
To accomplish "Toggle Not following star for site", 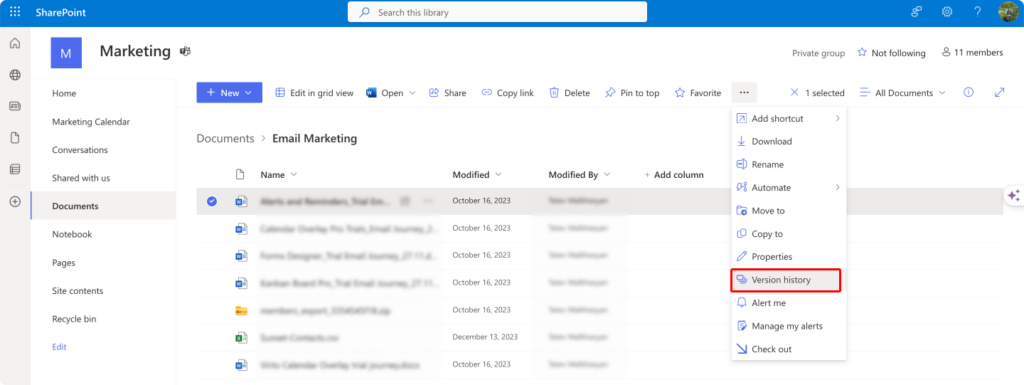I will pyautogui.click(x=891, y=53).
